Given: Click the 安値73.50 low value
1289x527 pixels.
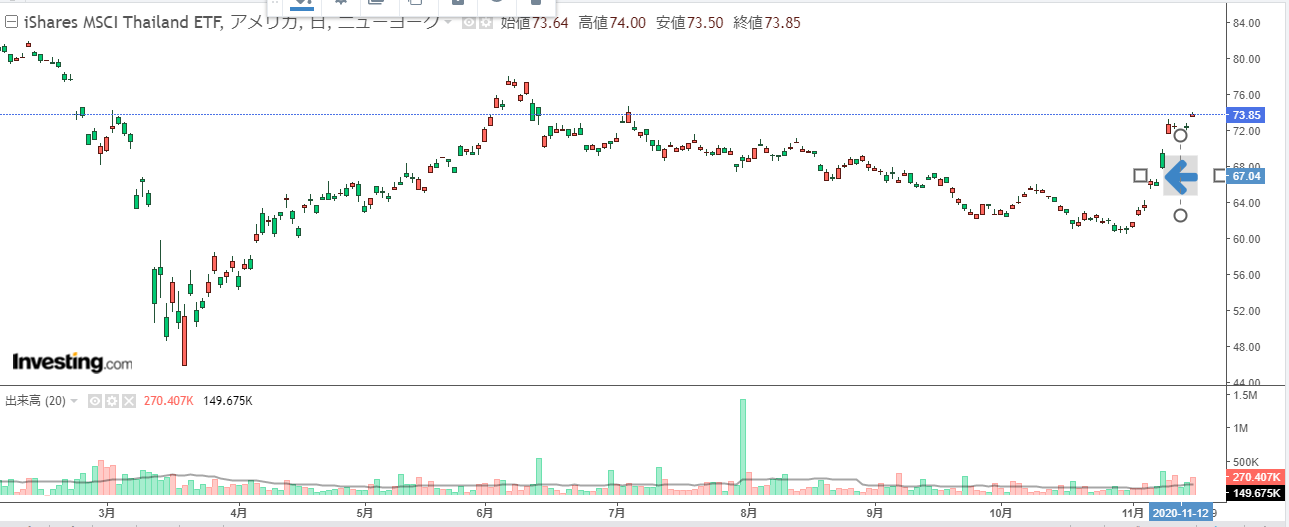Looking at the screenshot, I should (690, 22).
